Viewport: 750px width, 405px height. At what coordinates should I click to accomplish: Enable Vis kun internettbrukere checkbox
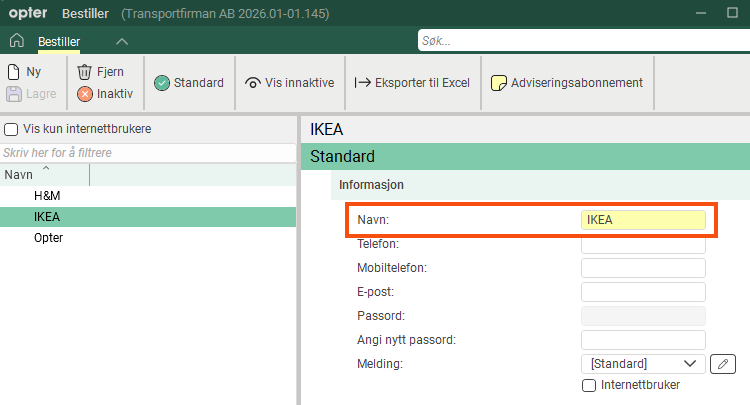click(11, 130)
